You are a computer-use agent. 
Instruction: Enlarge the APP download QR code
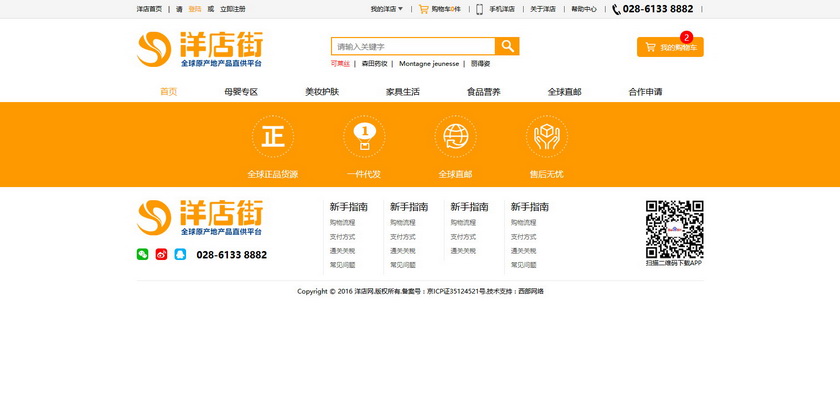coord(674,229)
